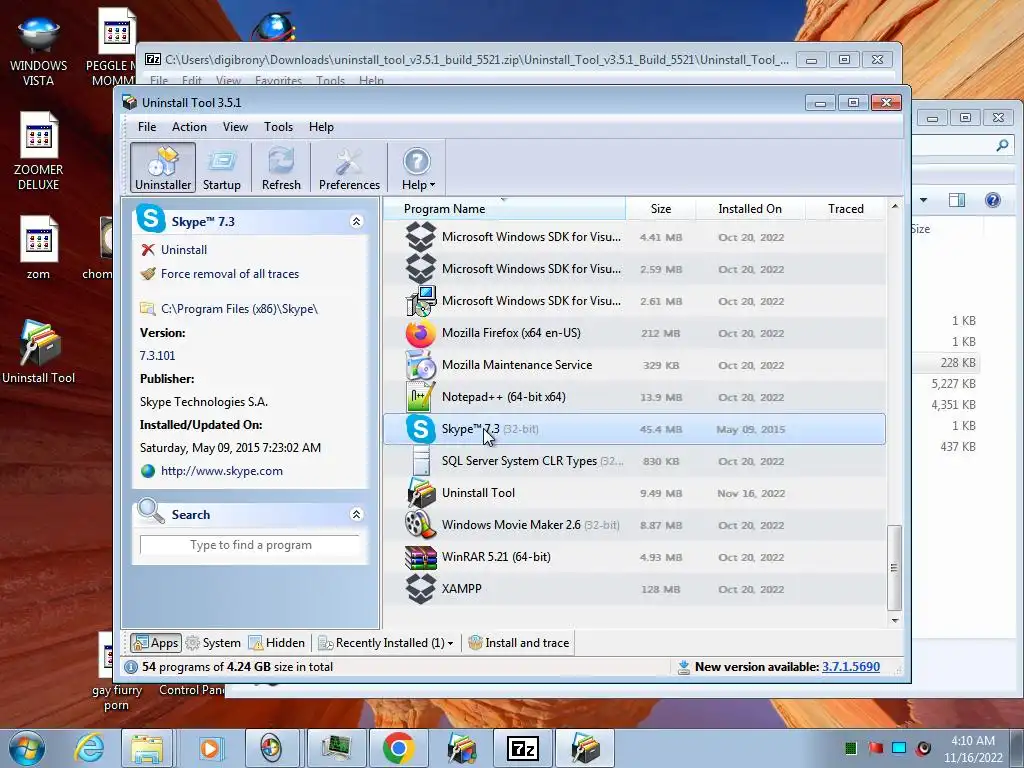The height and width of the screenshot is (768, 1024).
Task: Collapse the Skype details panel
Action: point(357,221)
